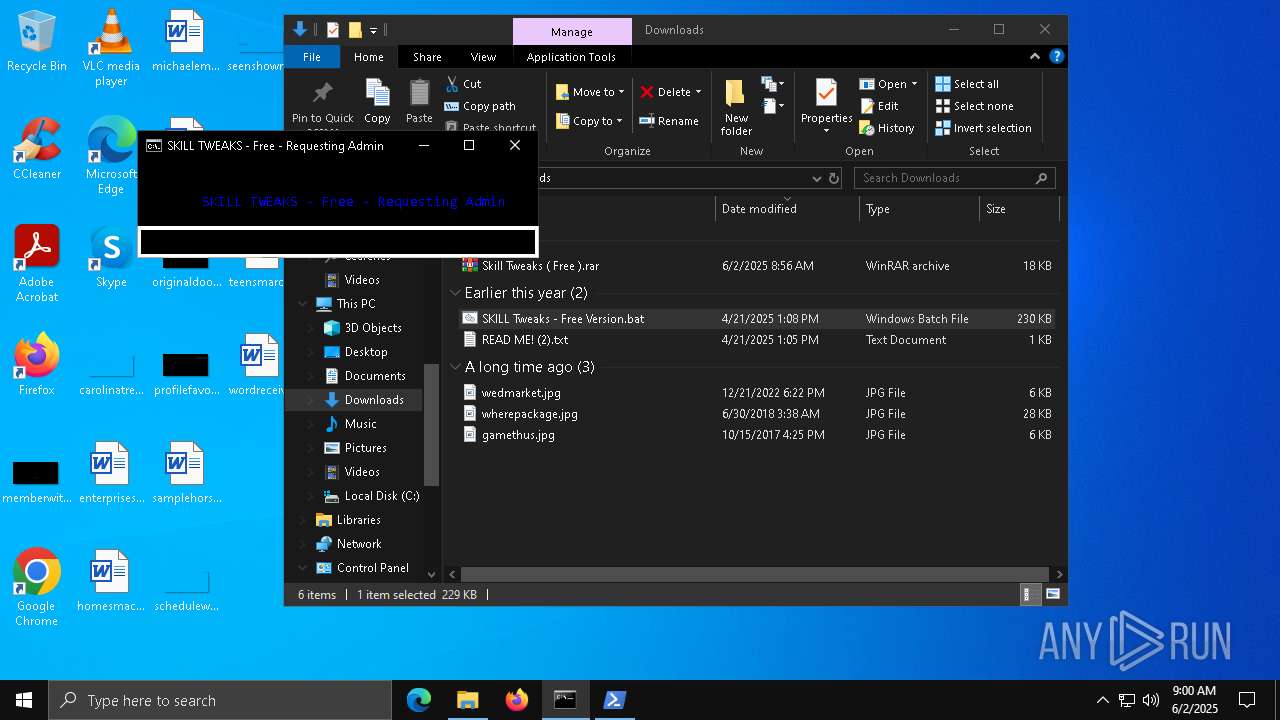
Task: Click Select all
Action: (x=967, y=84)
